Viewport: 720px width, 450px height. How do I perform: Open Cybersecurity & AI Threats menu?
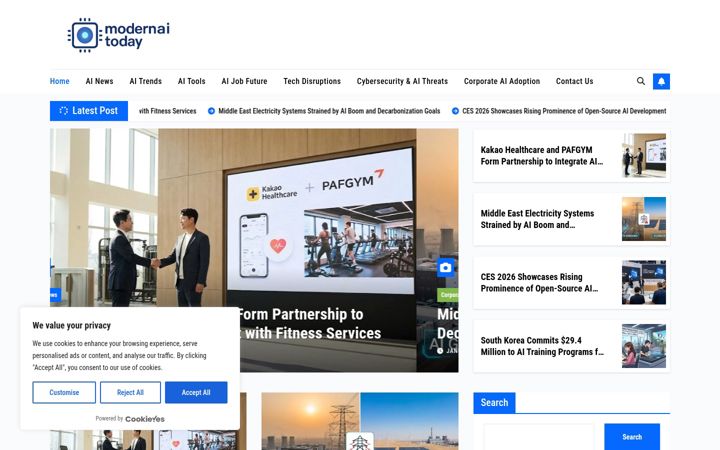[x=402, y=81]
